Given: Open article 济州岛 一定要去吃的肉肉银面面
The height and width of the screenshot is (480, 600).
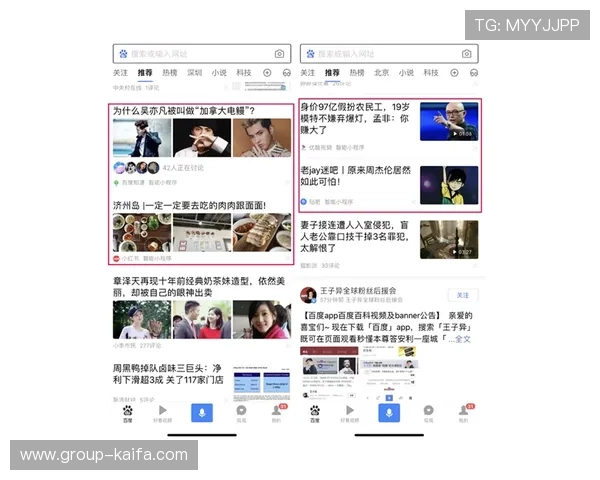Looking at the screenshot, I should pyautogui.click(x=189, y=206).
